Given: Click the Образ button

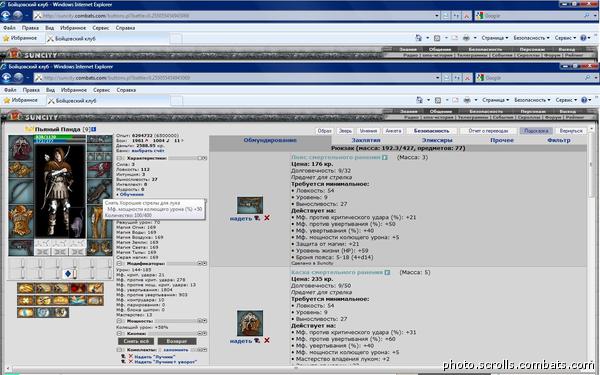Looking at the screenshot, I should point(324,131).
